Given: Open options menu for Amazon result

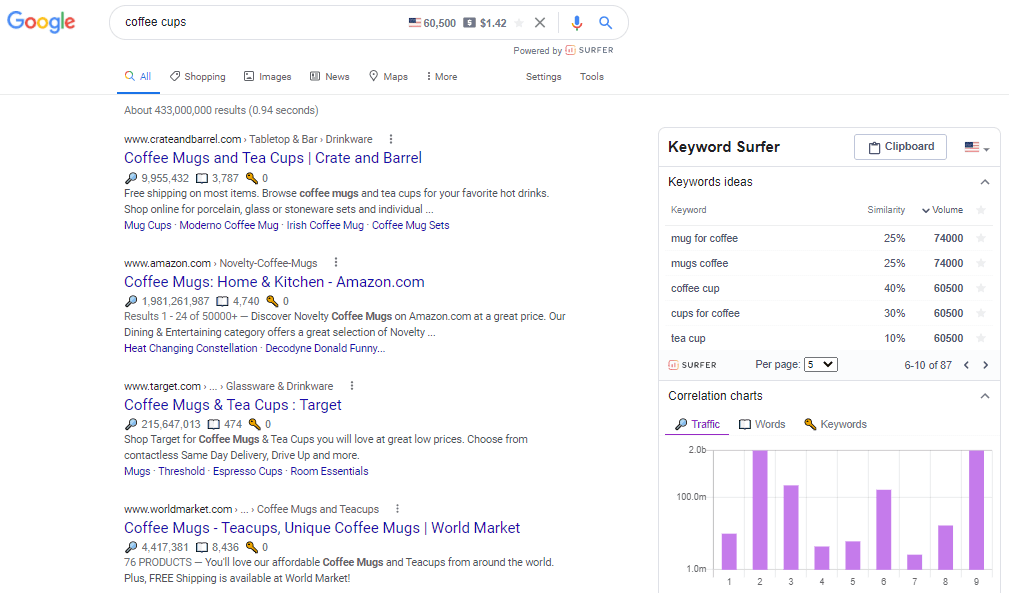Looking at the screenshot, I should click(336, 262).
